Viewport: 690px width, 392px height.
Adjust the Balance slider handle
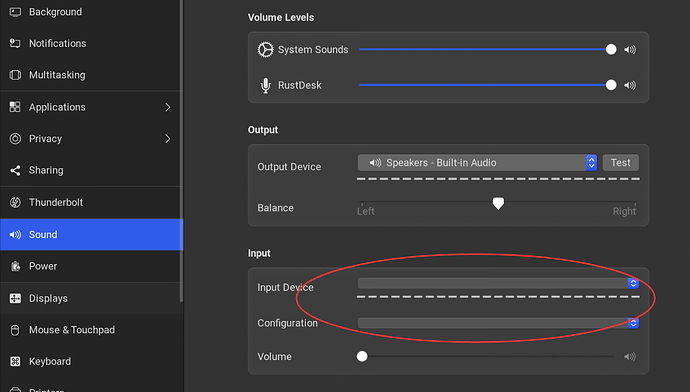pos(498,203)
